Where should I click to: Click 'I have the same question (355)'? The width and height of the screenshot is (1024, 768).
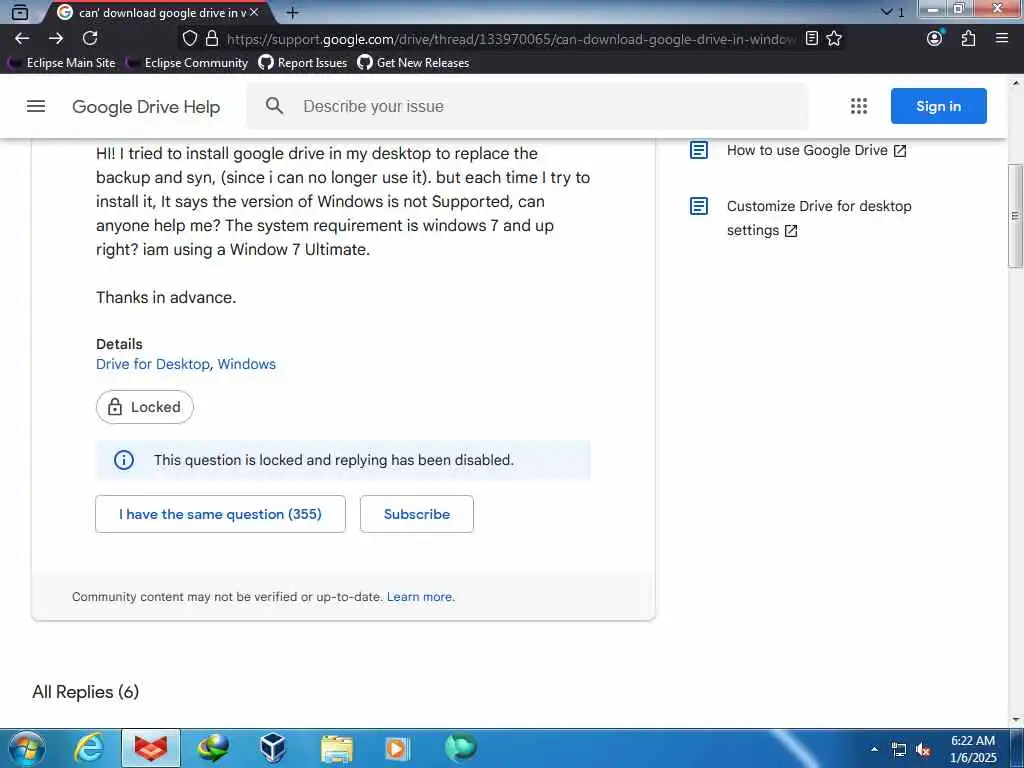(x=220, y=514)
